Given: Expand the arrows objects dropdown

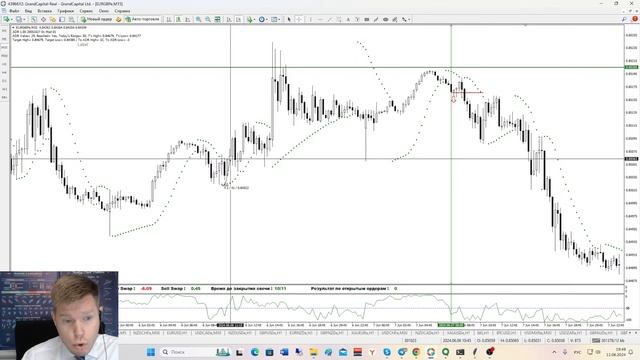Looking at the screenshot, I should [409, 19].
